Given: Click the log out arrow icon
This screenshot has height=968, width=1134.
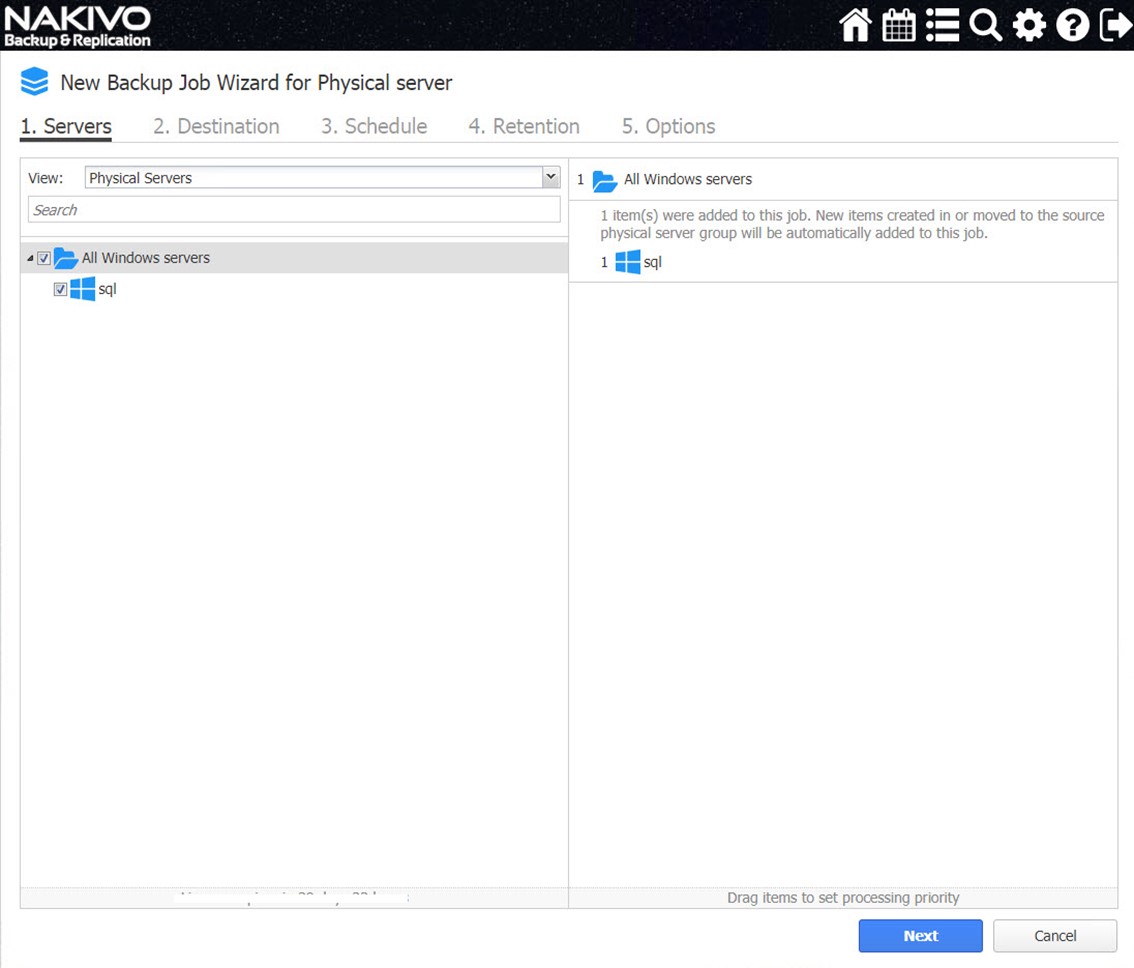Looking at the screenshot, I should point(1116,25).
